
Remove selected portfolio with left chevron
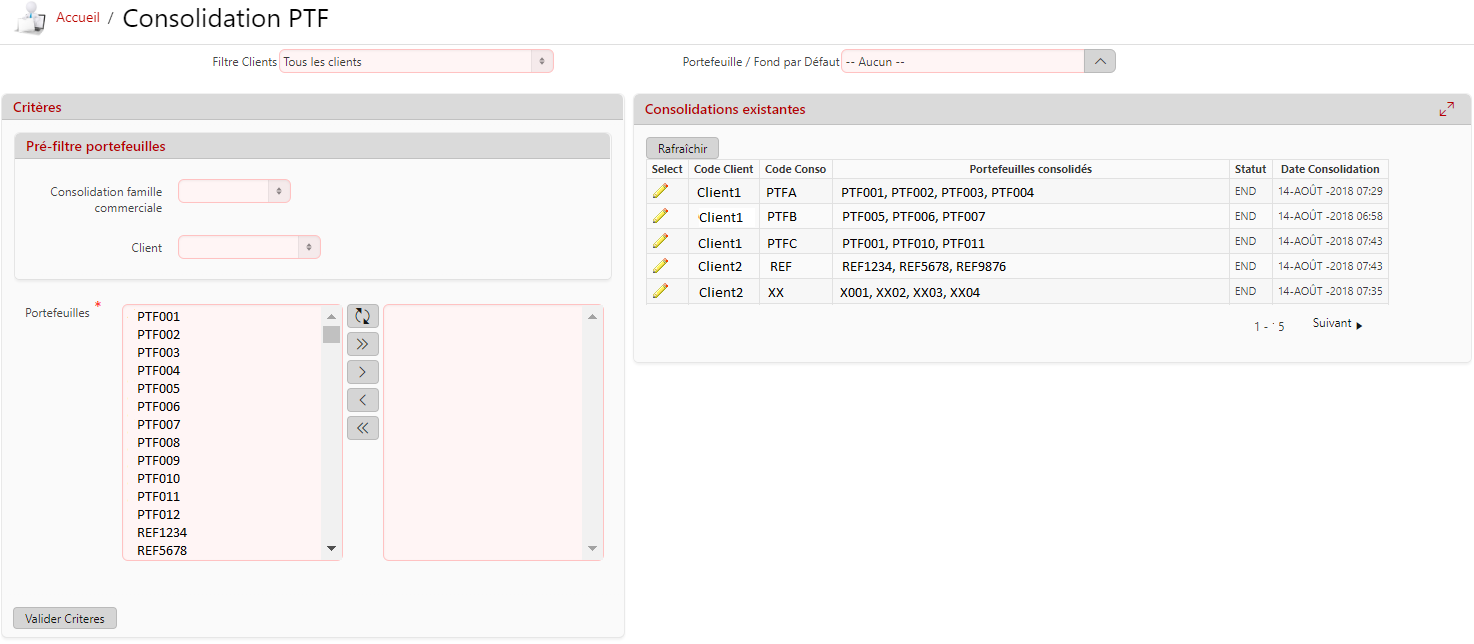tap(362, 400)
